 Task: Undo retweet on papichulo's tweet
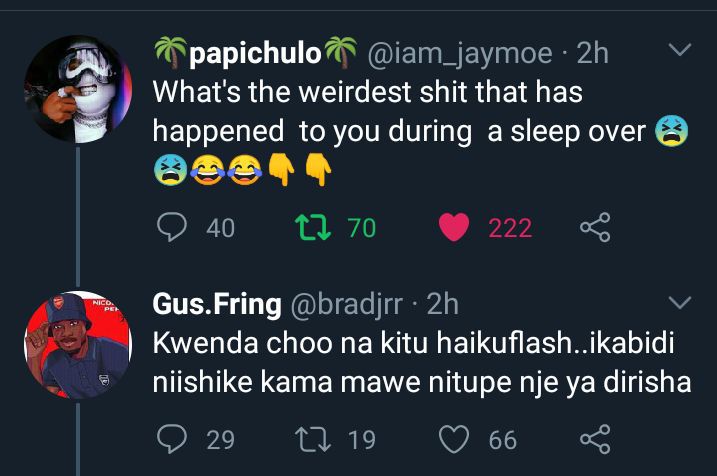click(313, 227)
